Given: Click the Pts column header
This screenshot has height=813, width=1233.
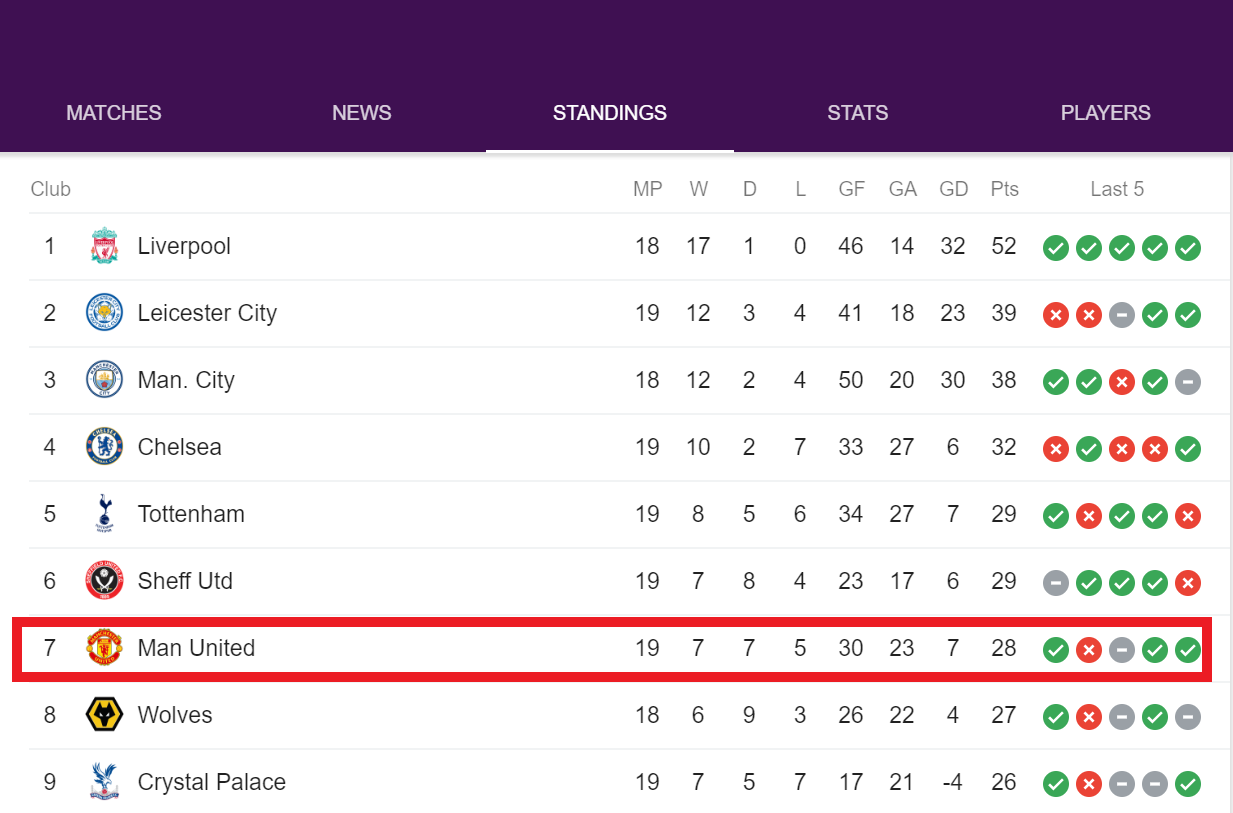Looking at the screenshot, I should pyautogui.click(x=1005, y=189).
